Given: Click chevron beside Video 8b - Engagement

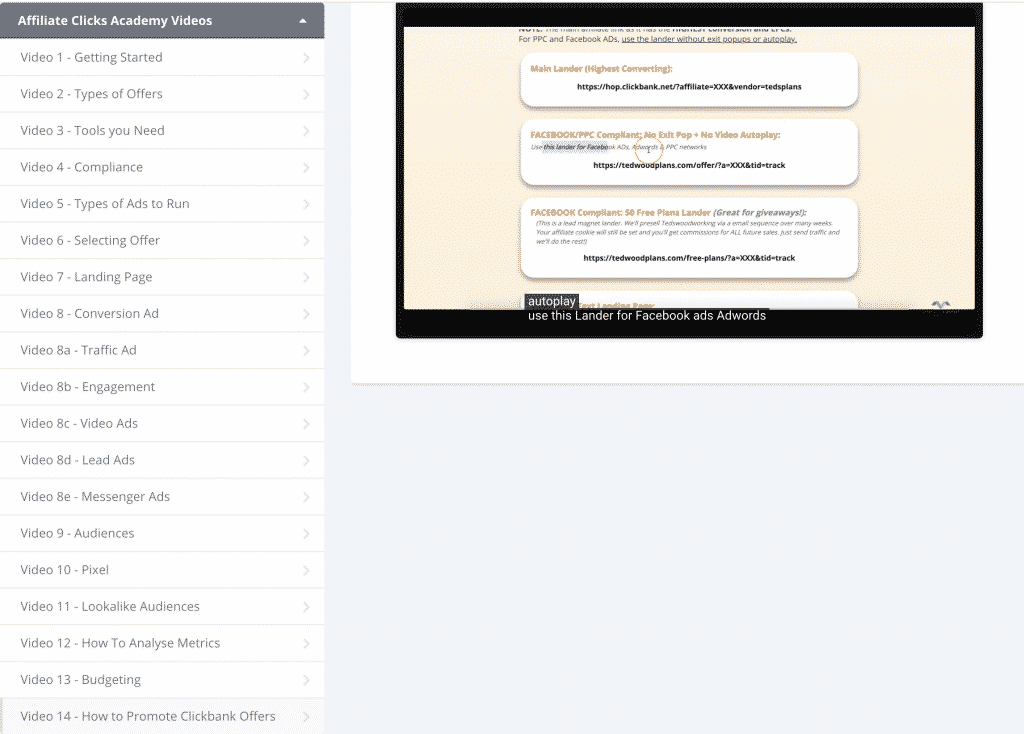Looking at the screenshot, I should [x=306, y=387].
